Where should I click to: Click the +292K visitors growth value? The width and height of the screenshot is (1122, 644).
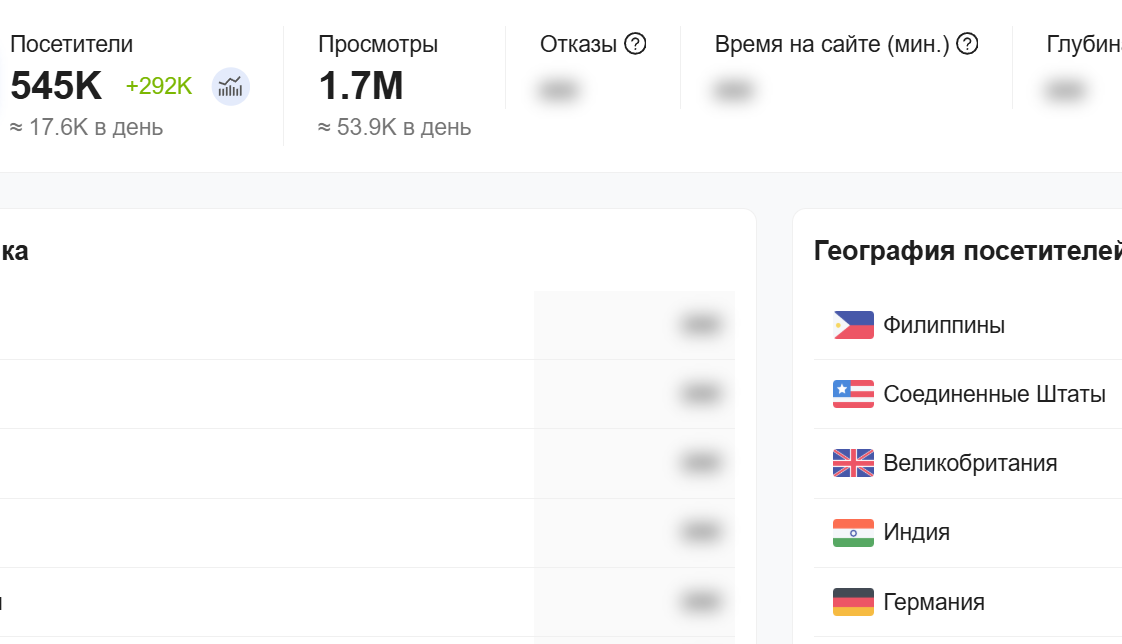click(x=158, y=87)
